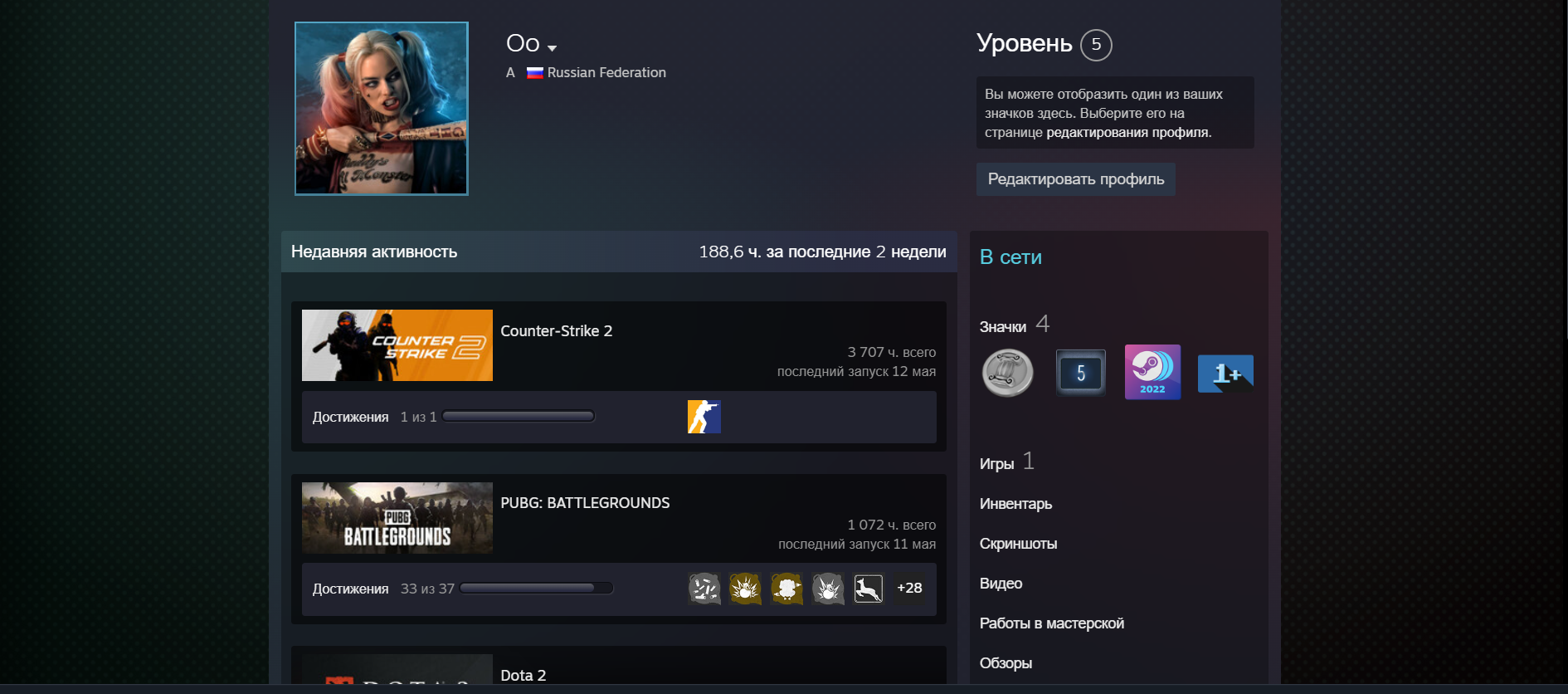The image size is (1568, 694).
Task: Click the В сети online status text
Action: tap(1010, 257)
